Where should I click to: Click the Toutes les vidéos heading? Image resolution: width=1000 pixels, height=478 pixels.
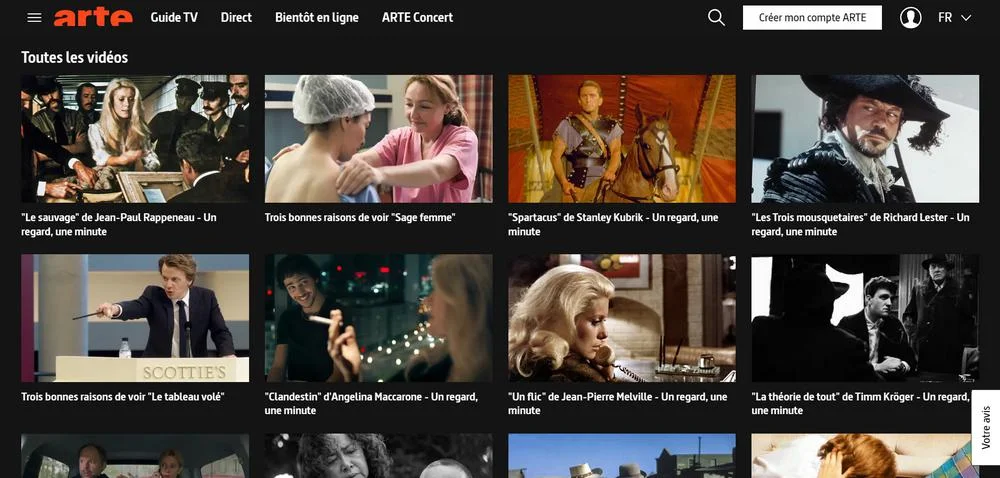[x=75, y=57]
